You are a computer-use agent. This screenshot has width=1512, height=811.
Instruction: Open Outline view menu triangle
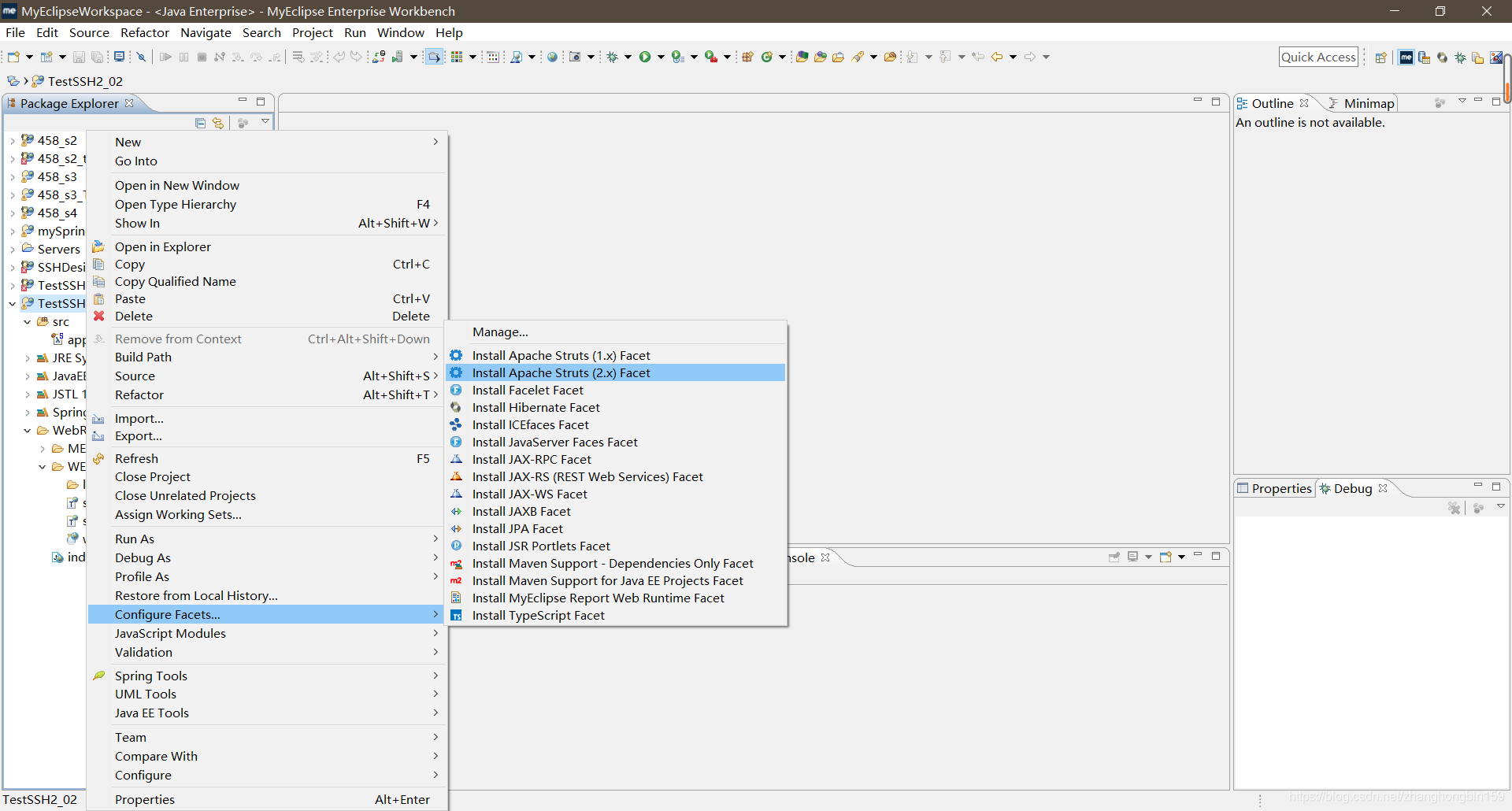tap(1462, 101)
